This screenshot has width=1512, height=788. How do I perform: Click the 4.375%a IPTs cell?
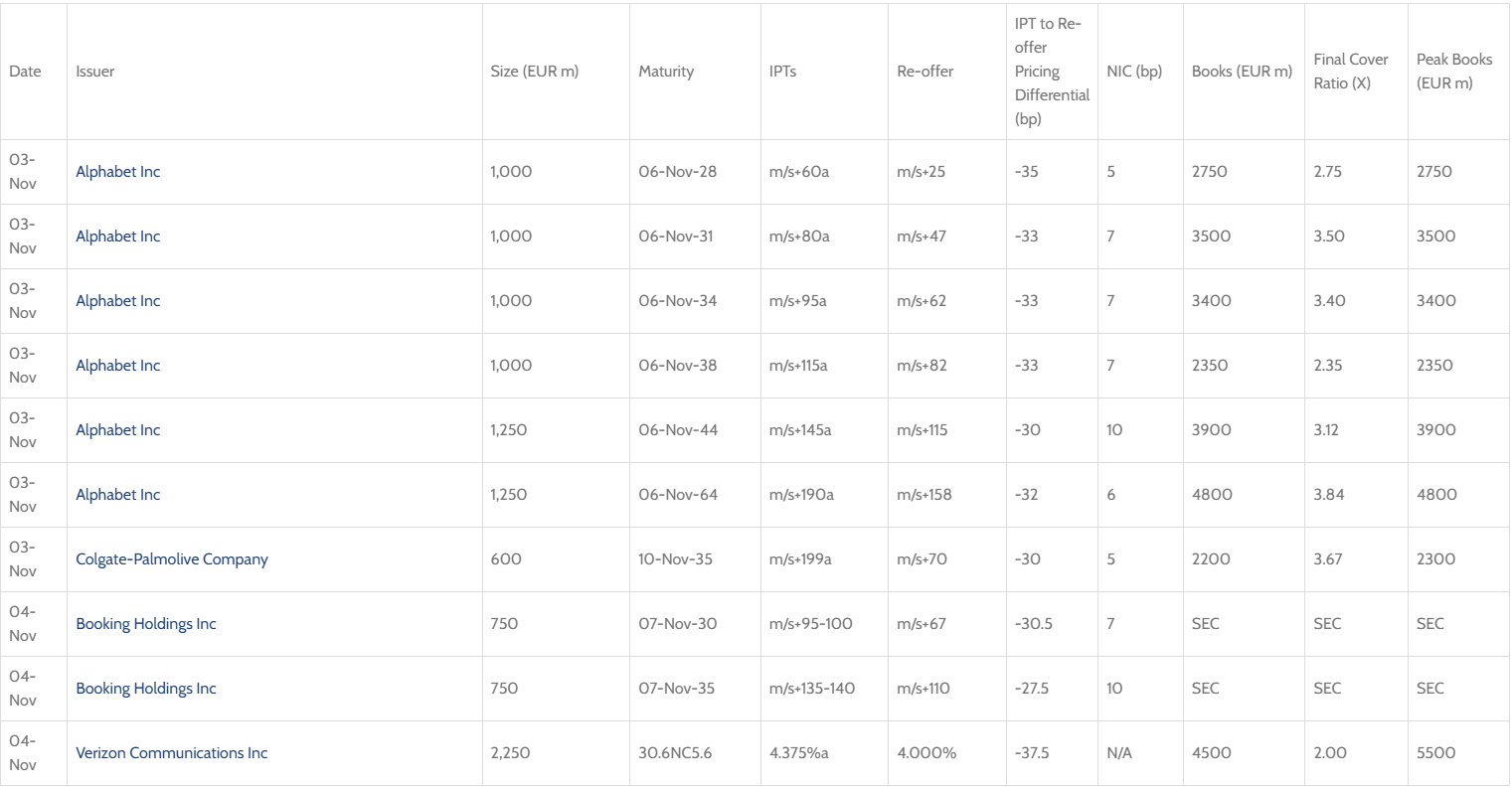[799, 753]
